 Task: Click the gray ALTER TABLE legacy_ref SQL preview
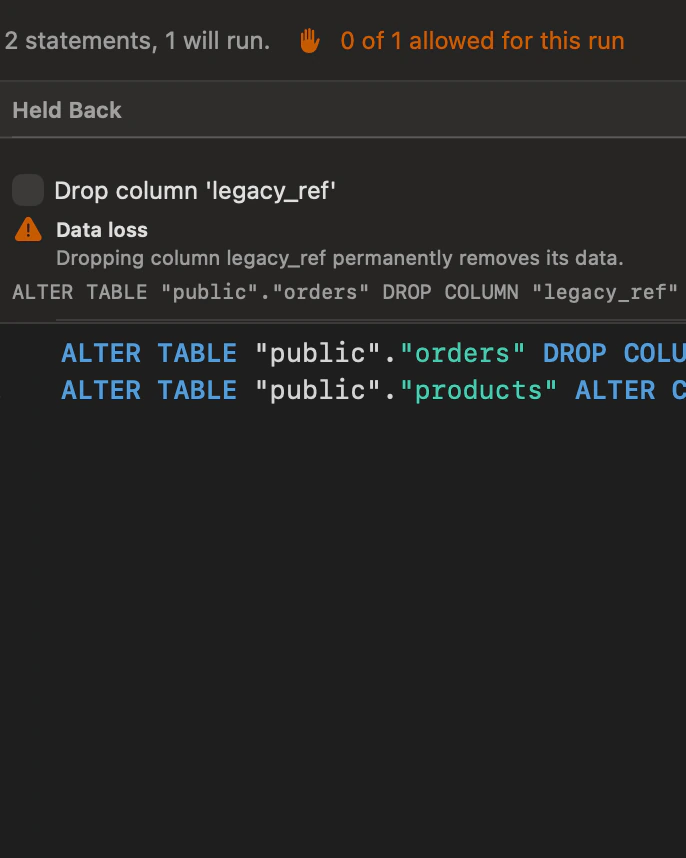click(x=345, y=292)
